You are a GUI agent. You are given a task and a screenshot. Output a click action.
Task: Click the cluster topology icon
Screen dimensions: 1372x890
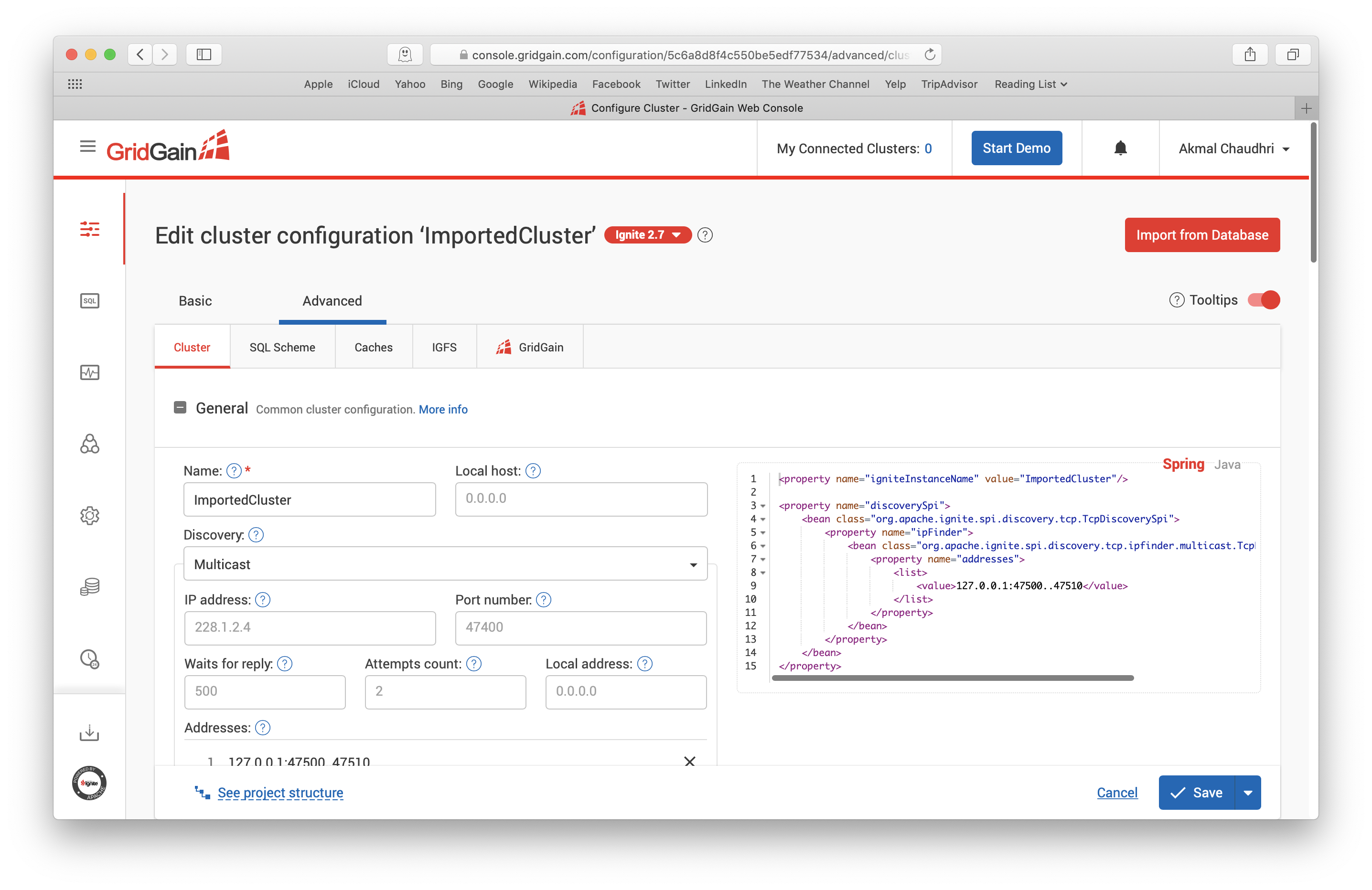tap(91, 444)
